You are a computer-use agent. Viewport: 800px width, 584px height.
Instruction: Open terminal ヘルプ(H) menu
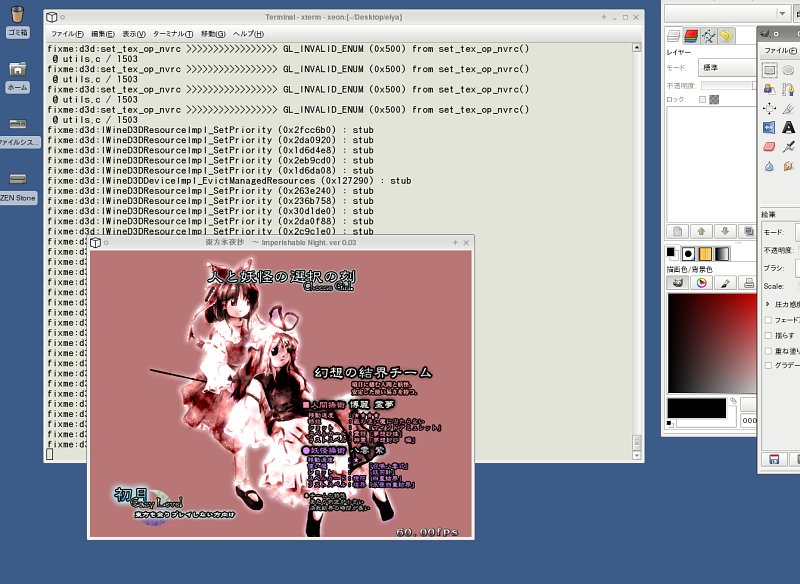point(248,34)
